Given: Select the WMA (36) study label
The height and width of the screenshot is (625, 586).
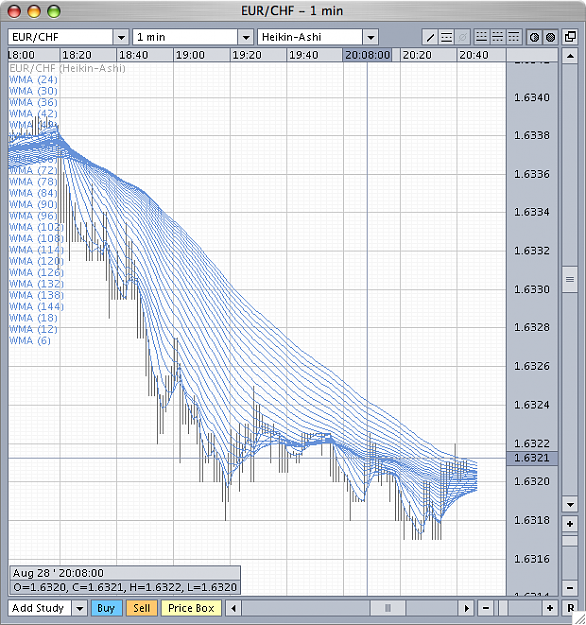Looking at the screenshot, I should point(33,102).
